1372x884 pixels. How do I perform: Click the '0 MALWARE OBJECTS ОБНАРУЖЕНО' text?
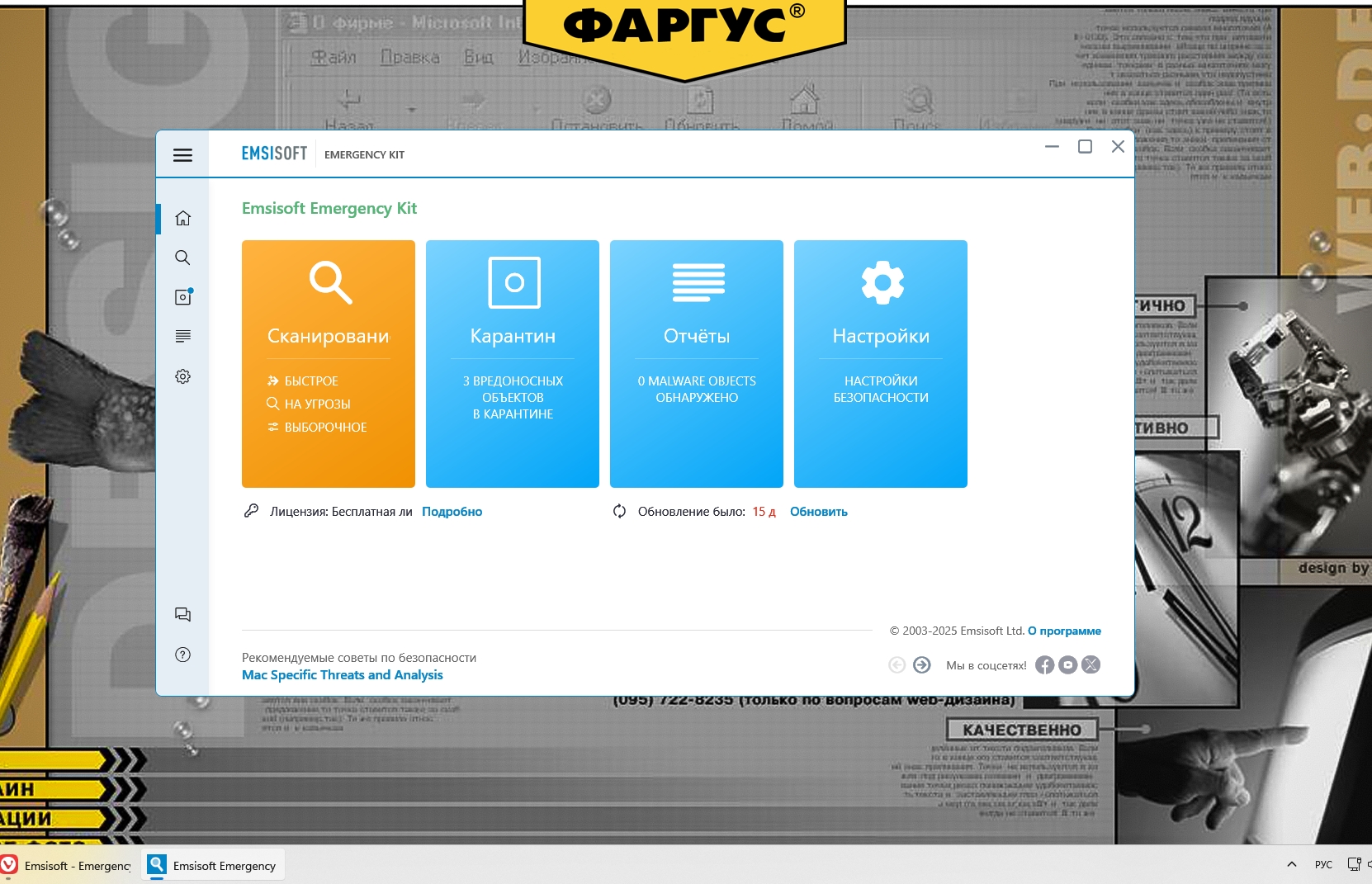pos(697,389)
